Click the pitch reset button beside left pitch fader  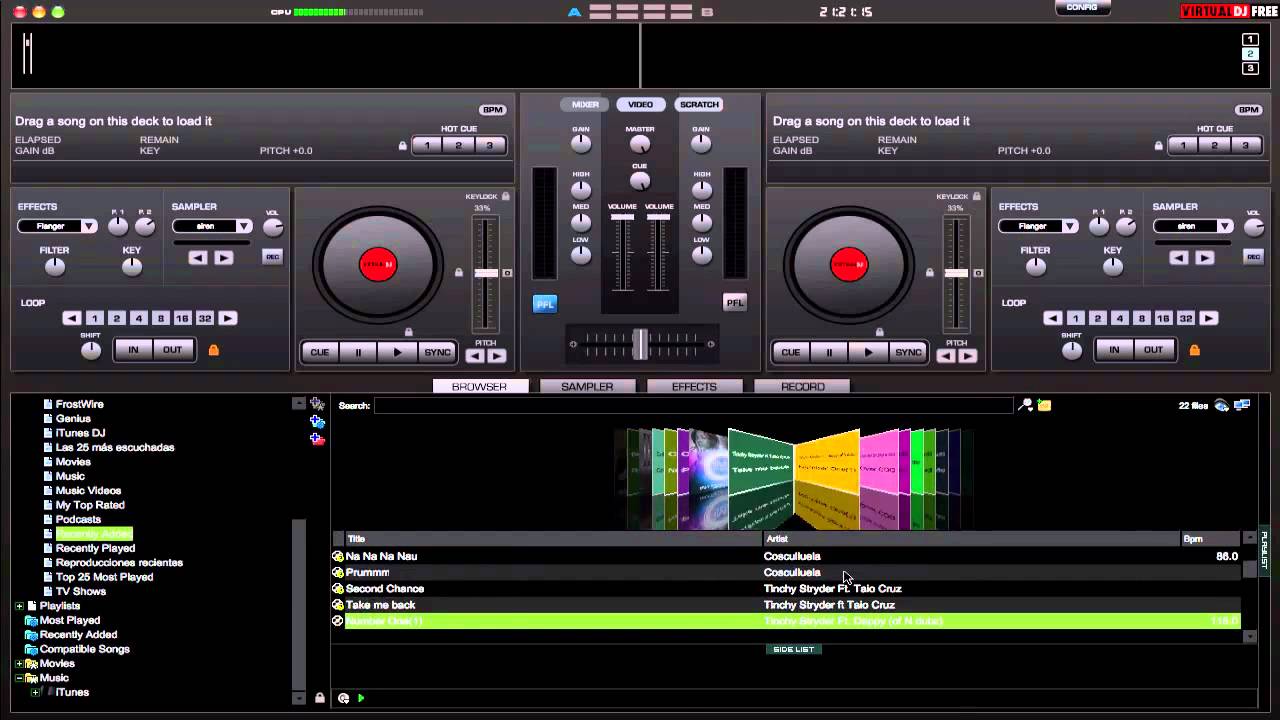point(507,273)
